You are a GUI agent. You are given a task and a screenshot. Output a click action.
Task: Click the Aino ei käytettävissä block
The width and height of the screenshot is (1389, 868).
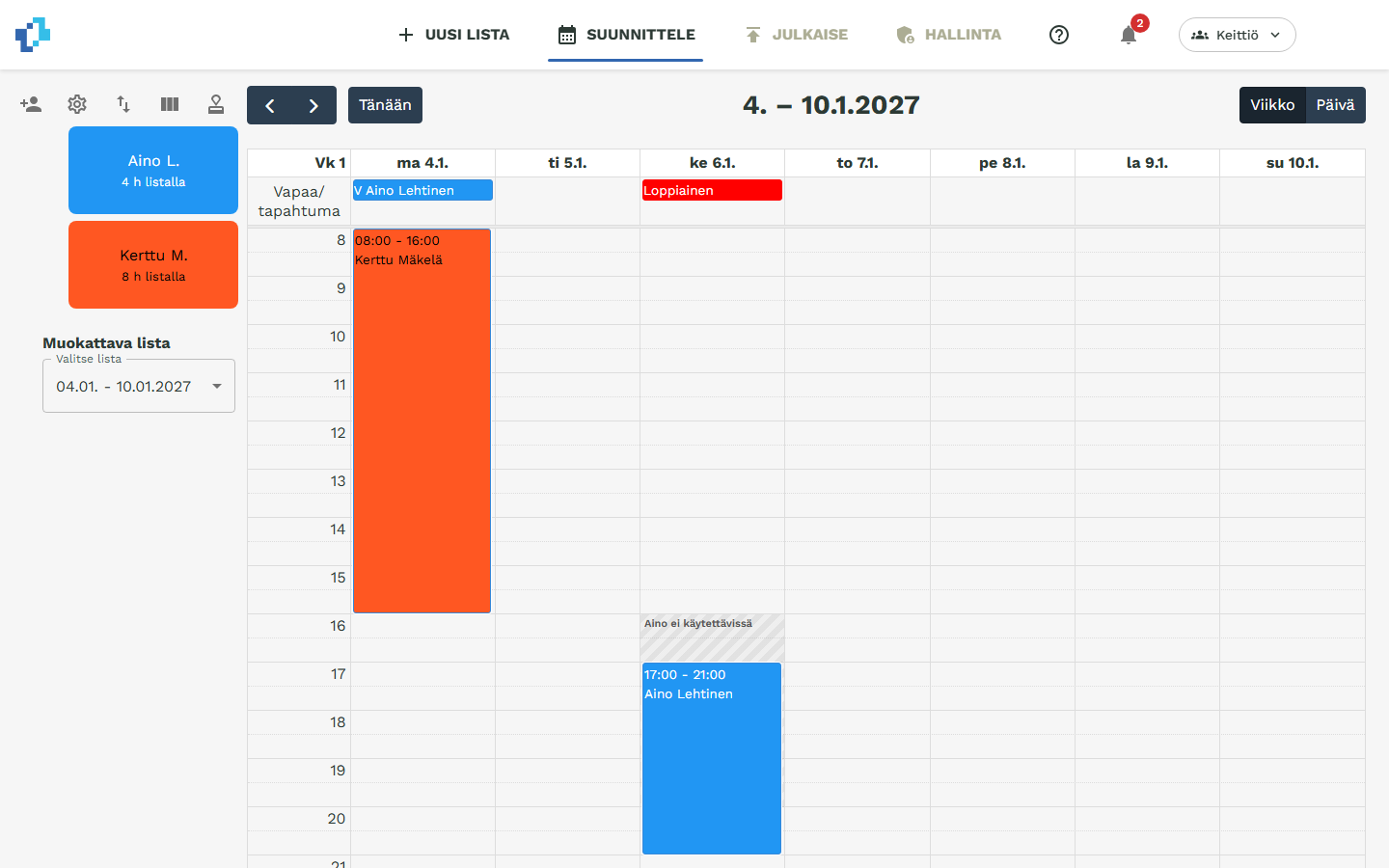(712, 637)
